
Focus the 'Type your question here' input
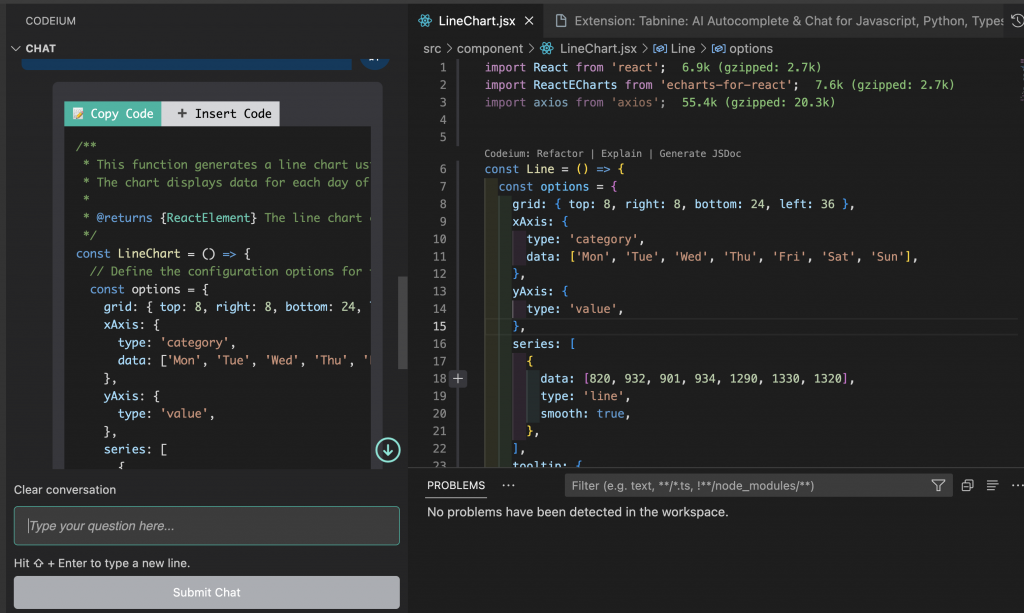(x=206, y=526)
